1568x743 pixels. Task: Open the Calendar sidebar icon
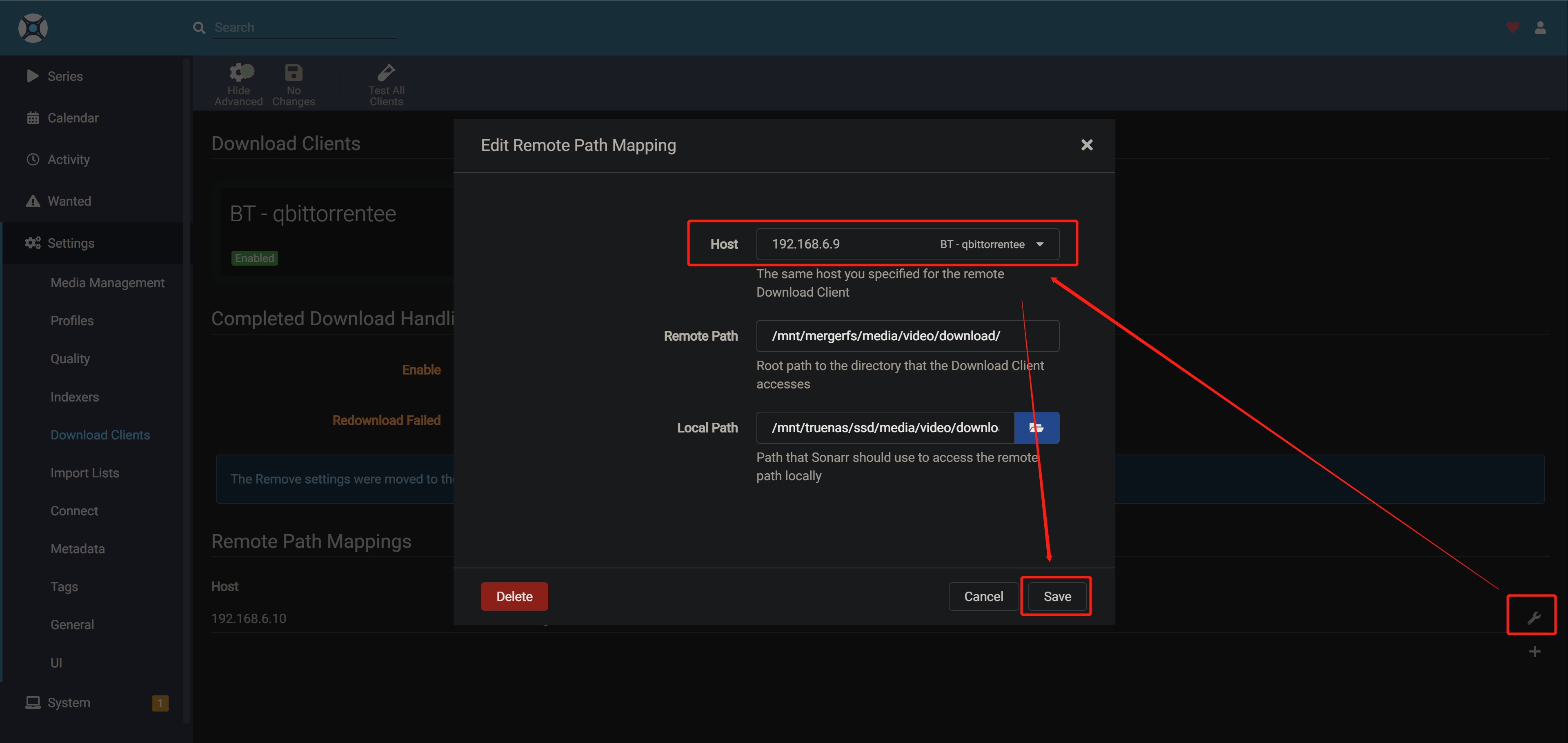33,118
